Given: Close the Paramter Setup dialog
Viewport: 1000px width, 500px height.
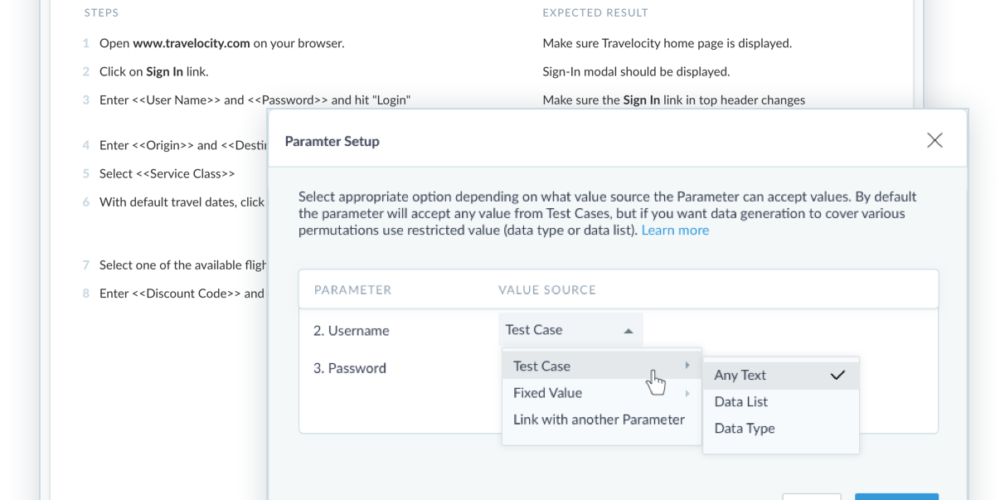Looking at the screenshot, I should click(934, 141).
